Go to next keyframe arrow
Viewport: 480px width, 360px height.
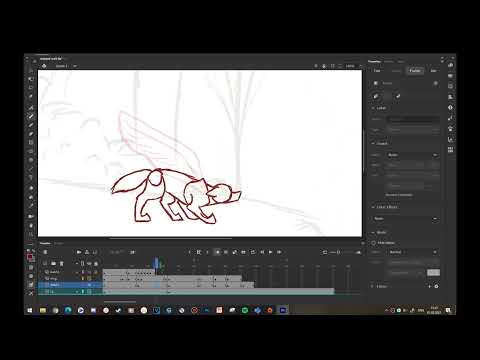click(x=207, y=252)
